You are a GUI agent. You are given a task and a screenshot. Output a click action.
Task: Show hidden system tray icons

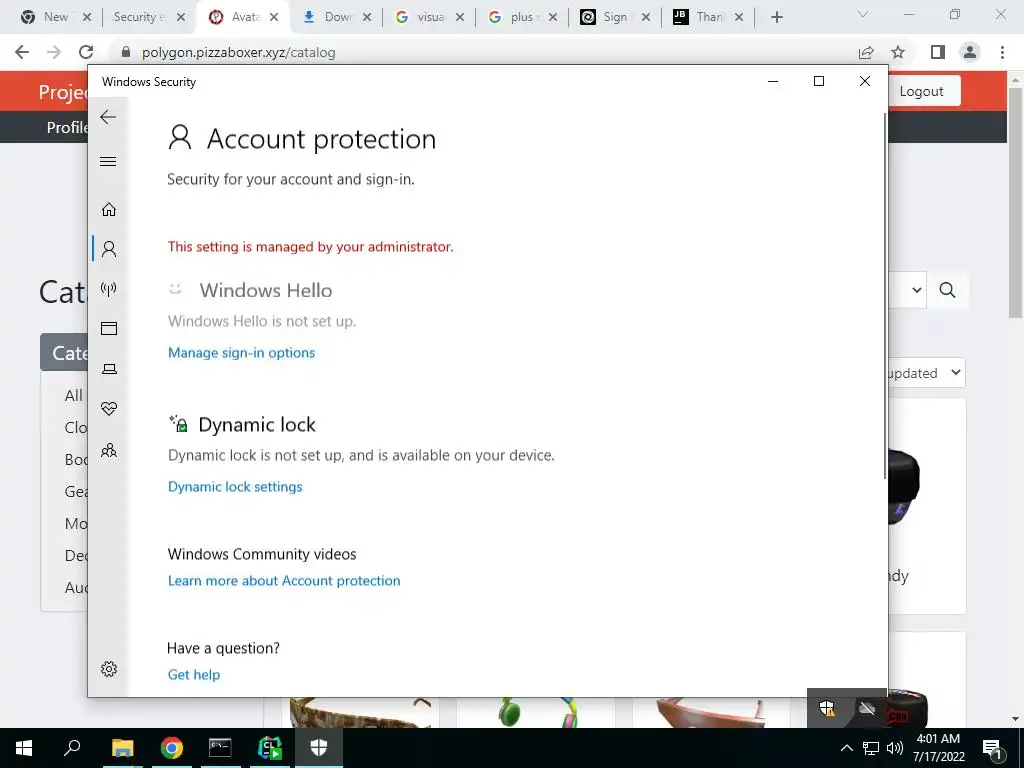pos(846,748)
